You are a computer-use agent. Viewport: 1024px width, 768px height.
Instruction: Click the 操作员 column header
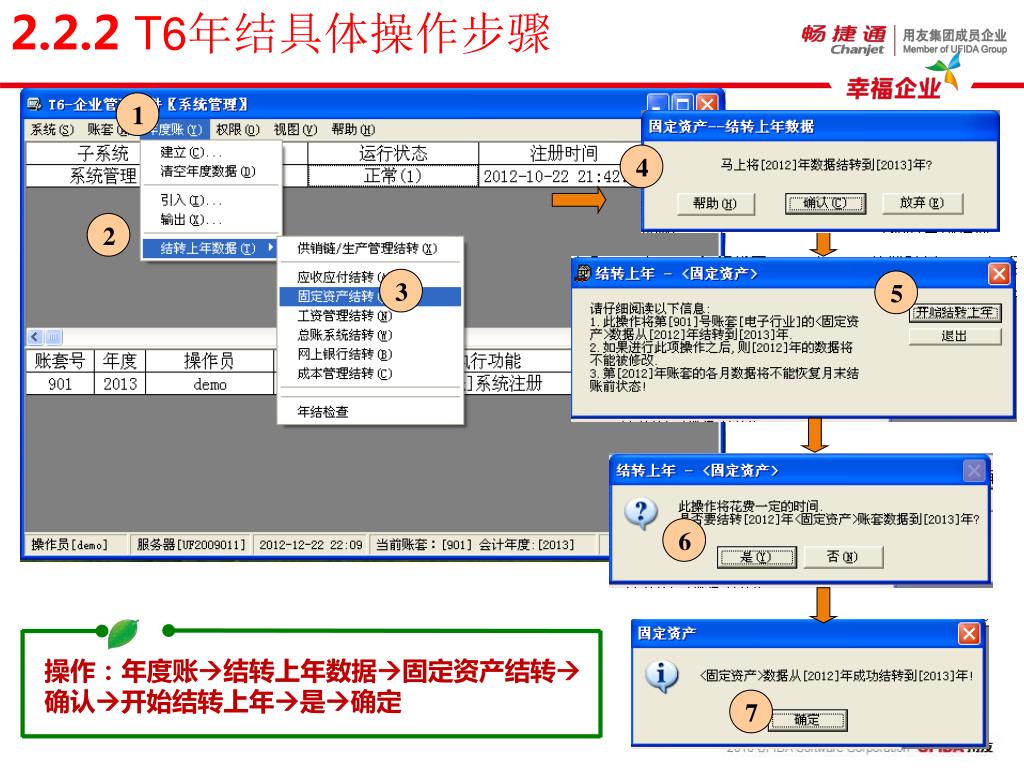[210, 360]
